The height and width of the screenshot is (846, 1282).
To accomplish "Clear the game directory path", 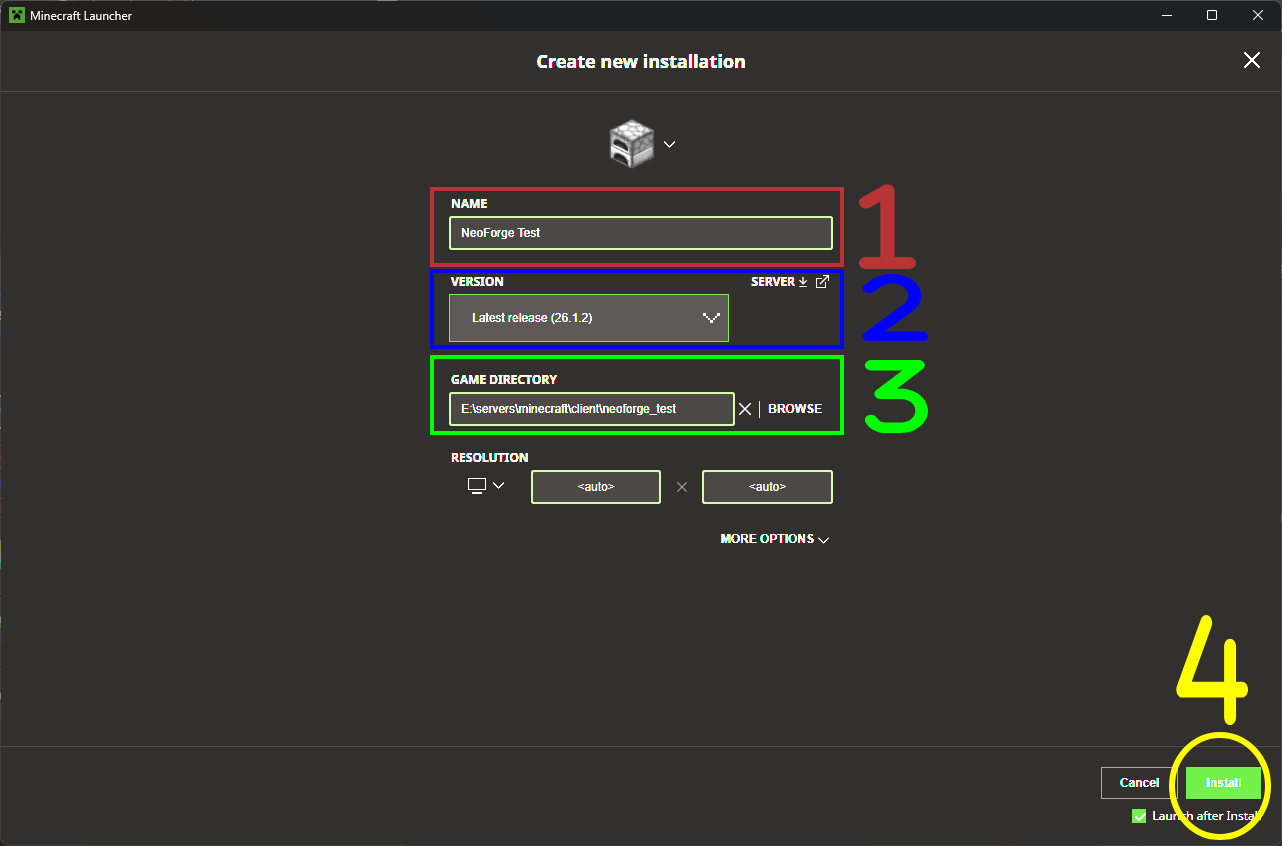I will (x=745, y=409).
